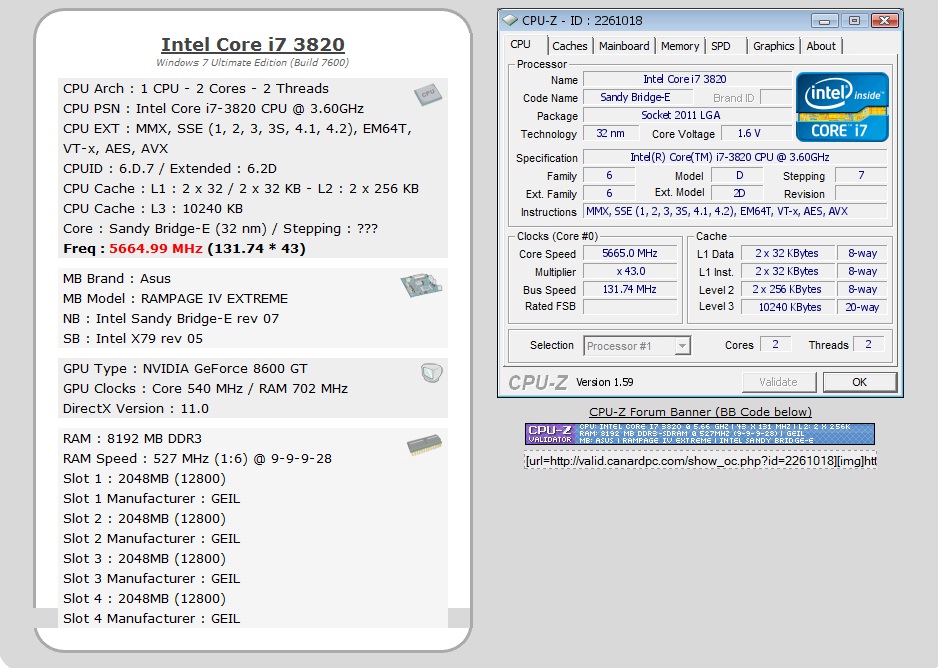Open the About tab
Screen dimensions: 938x668
[x=821, y=46]
